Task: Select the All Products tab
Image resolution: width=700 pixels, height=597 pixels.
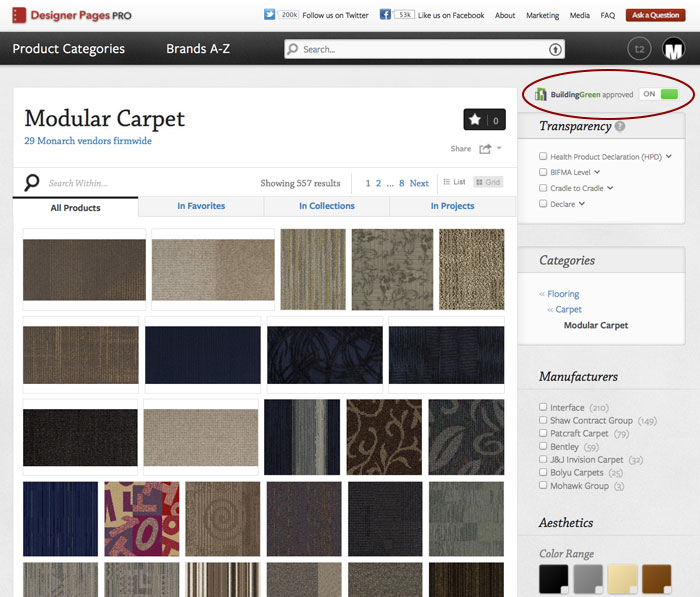Action: click(x=75, y=208)
